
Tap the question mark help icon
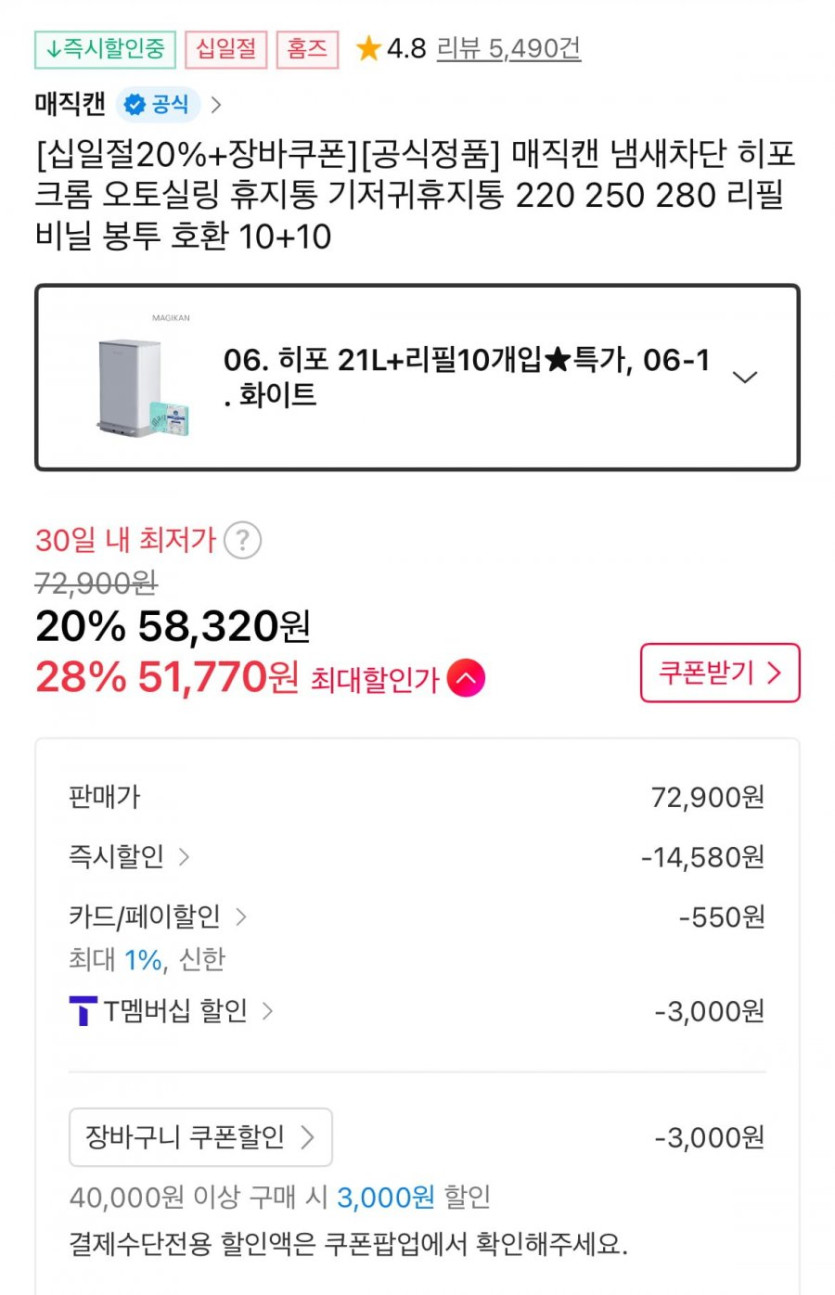[242, 541]
